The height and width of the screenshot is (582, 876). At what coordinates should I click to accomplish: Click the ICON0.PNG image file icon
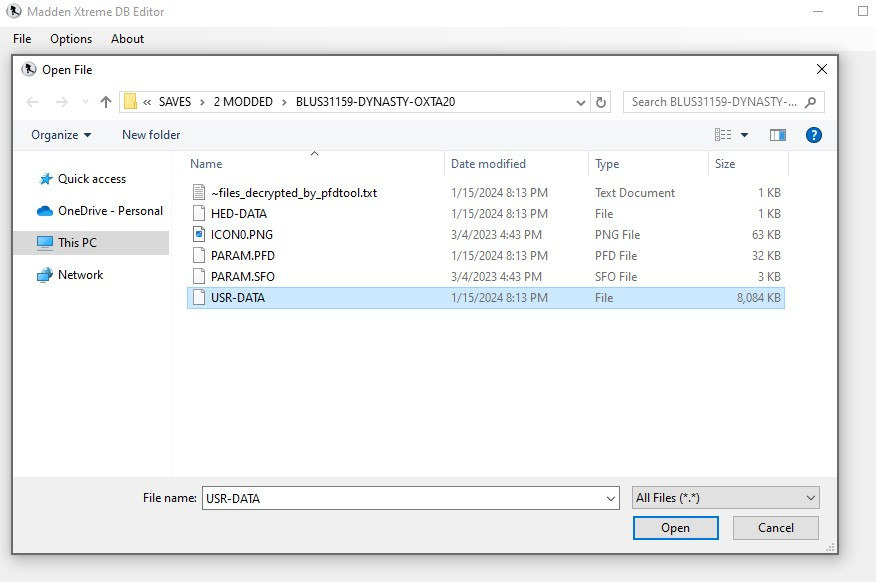[199, 235]
